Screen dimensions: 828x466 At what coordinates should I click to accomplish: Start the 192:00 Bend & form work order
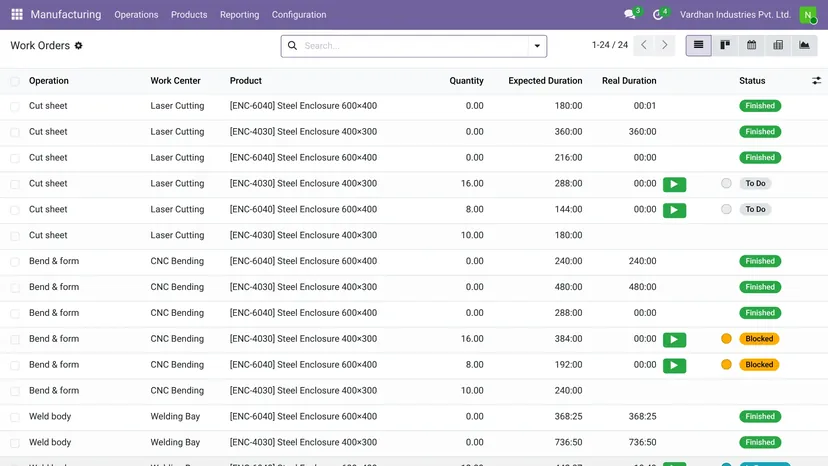[674, 365]
